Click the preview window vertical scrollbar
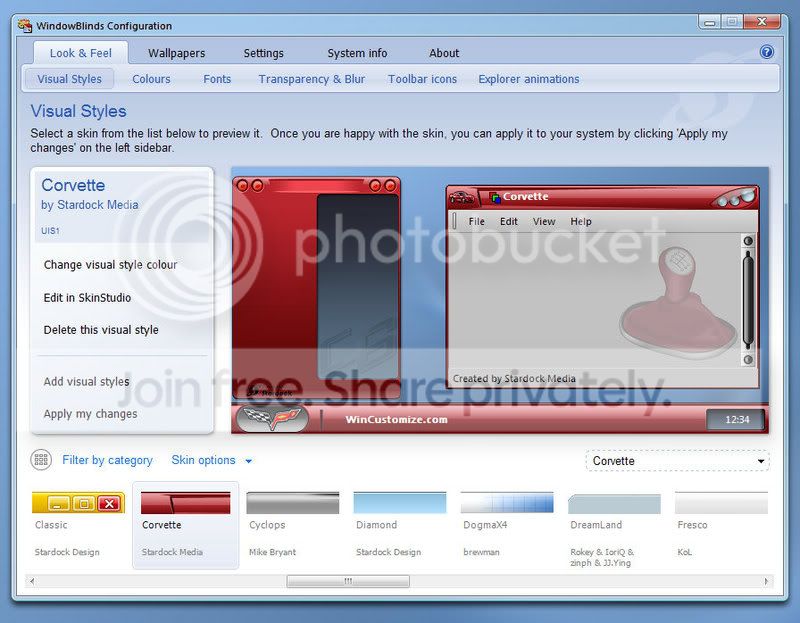 click(x=748, y=300)
